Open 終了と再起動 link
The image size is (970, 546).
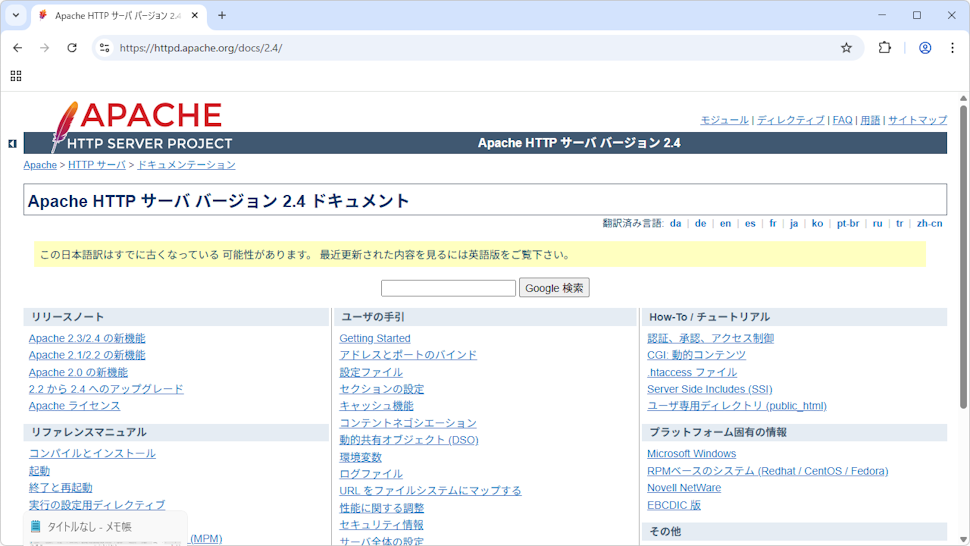point(61,487)
